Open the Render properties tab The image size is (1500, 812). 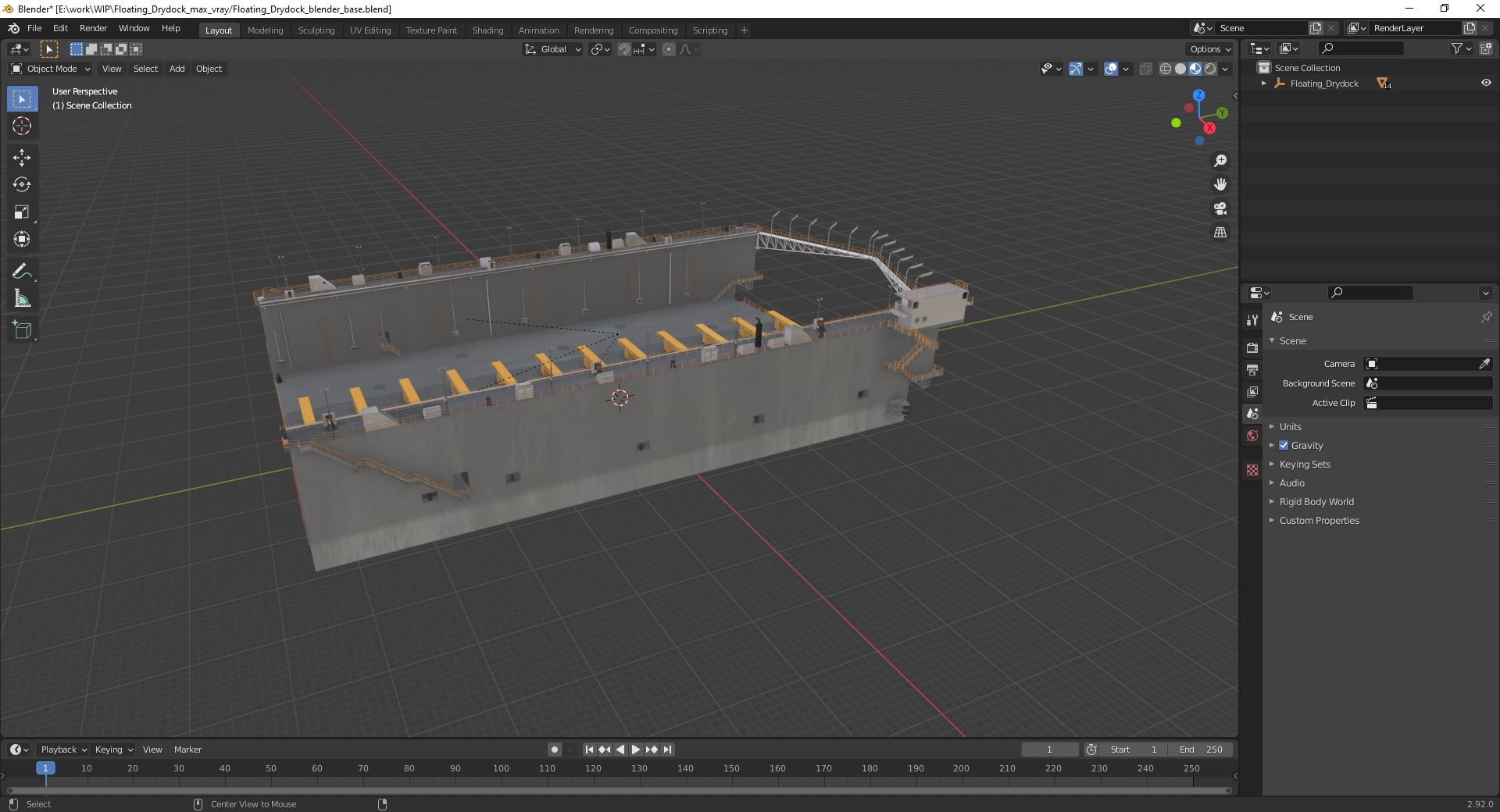pyautogui.click(x=1252, y=347)
